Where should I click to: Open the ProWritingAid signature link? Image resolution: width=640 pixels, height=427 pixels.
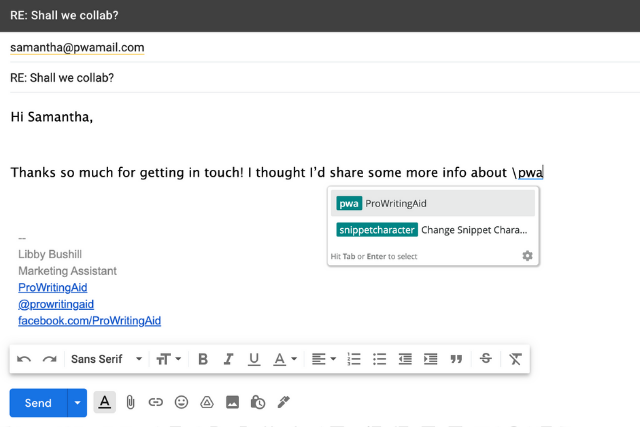point(53,287)
